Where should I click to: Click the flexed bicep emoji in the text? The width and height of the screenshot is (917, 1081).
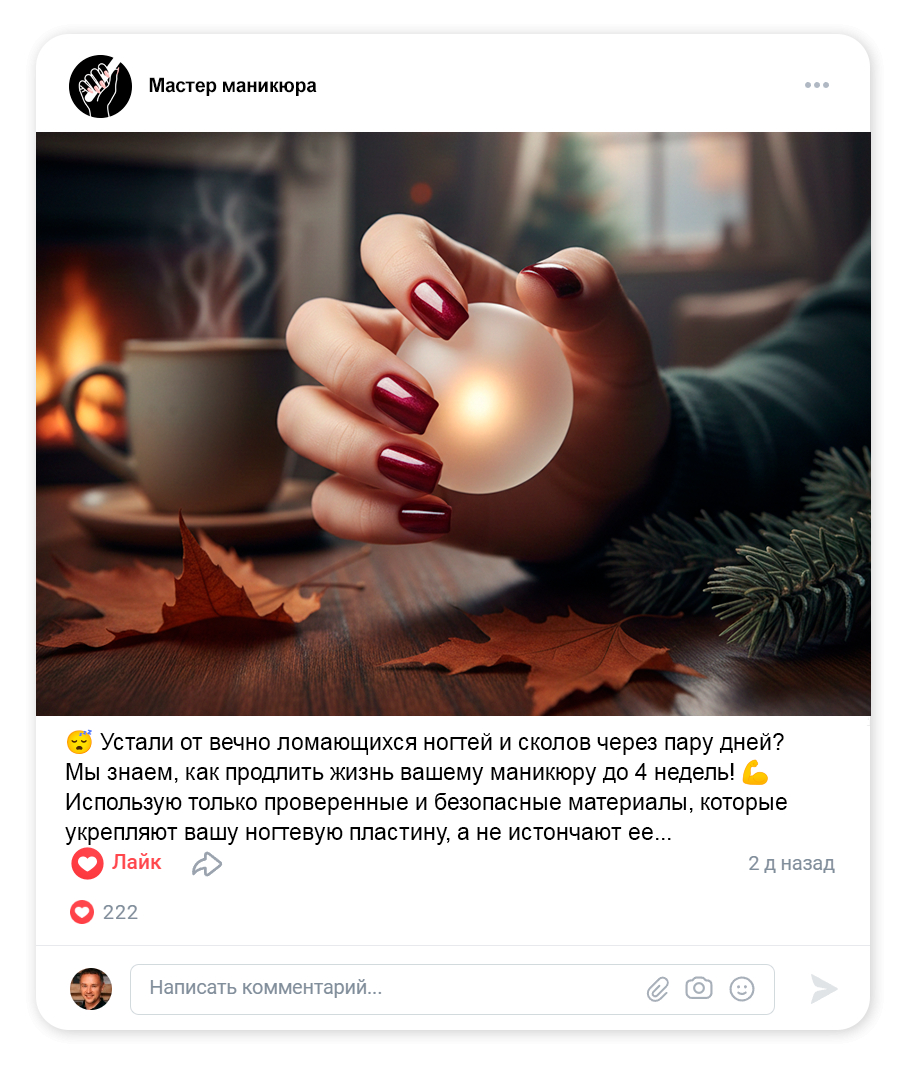coord(756,772)
